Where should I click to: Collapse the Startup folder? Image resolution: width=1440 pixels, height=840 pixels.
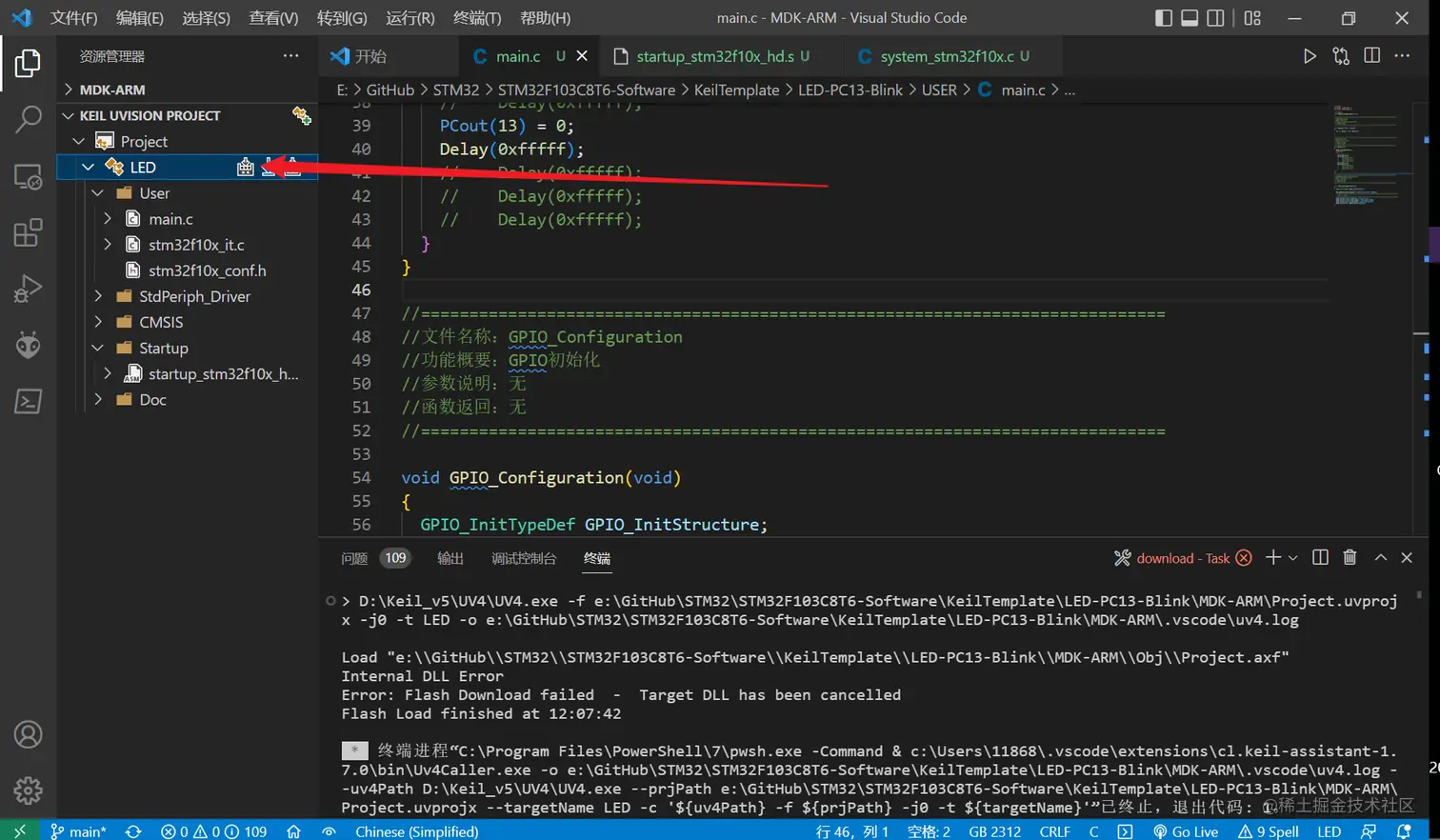point(98,348)
